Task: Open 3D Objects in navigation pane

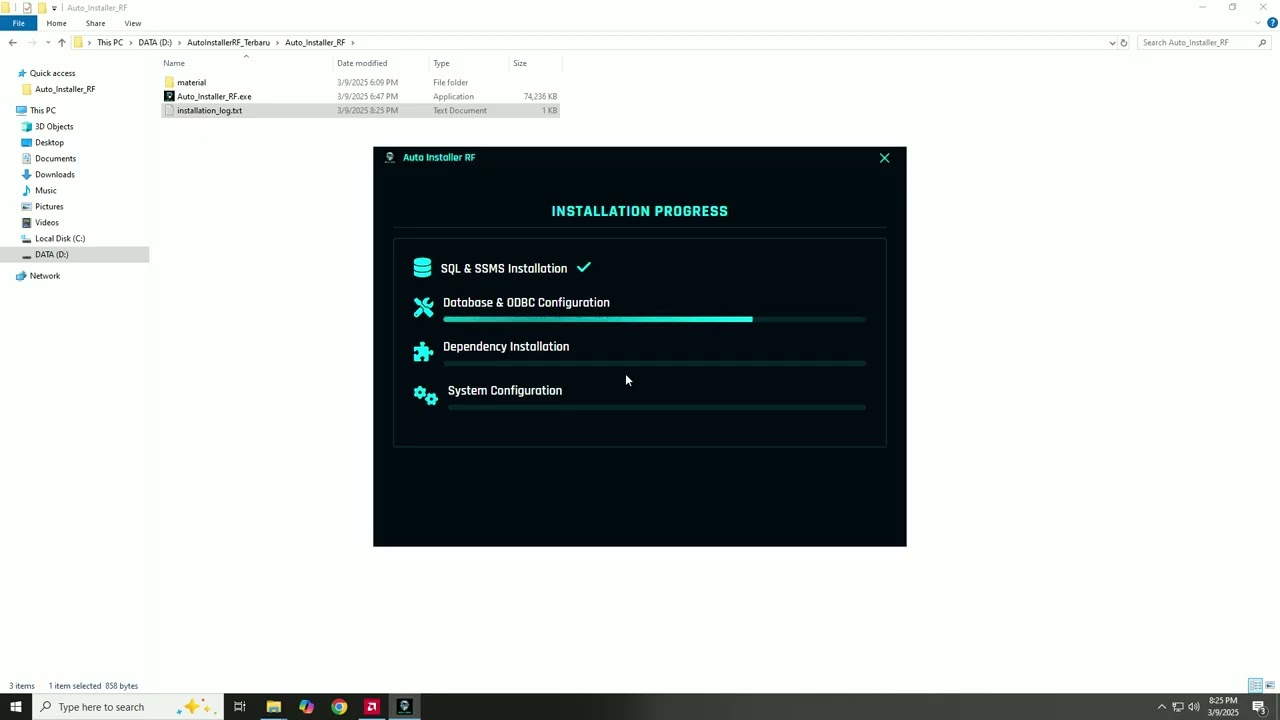Action: (54, 126)
